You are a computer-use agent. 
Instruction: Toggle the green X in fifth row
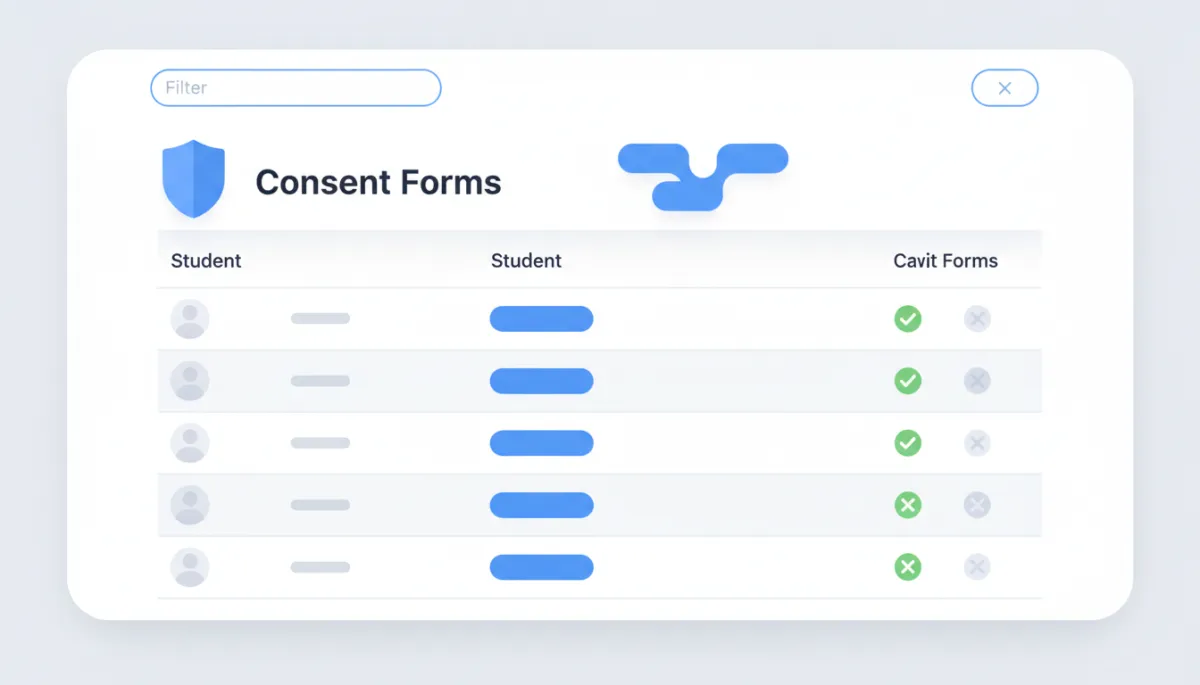[907, 567]
